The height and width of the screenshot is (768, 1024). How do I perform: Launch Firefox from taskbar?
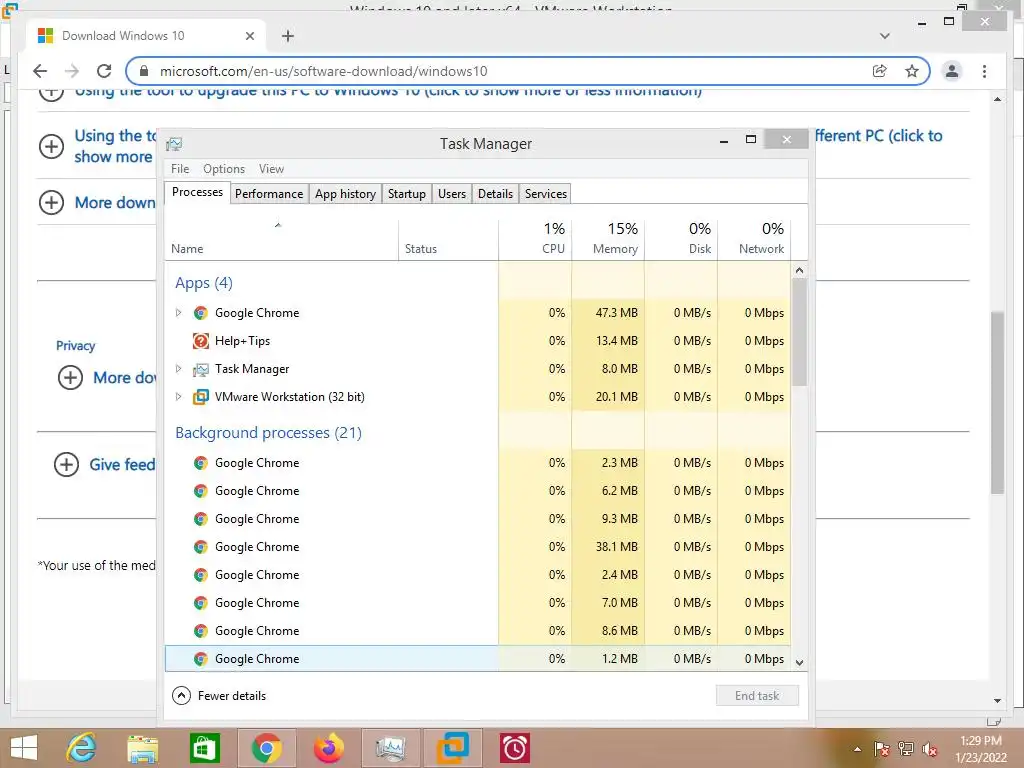pyautogui.click(x=328, y=748)
